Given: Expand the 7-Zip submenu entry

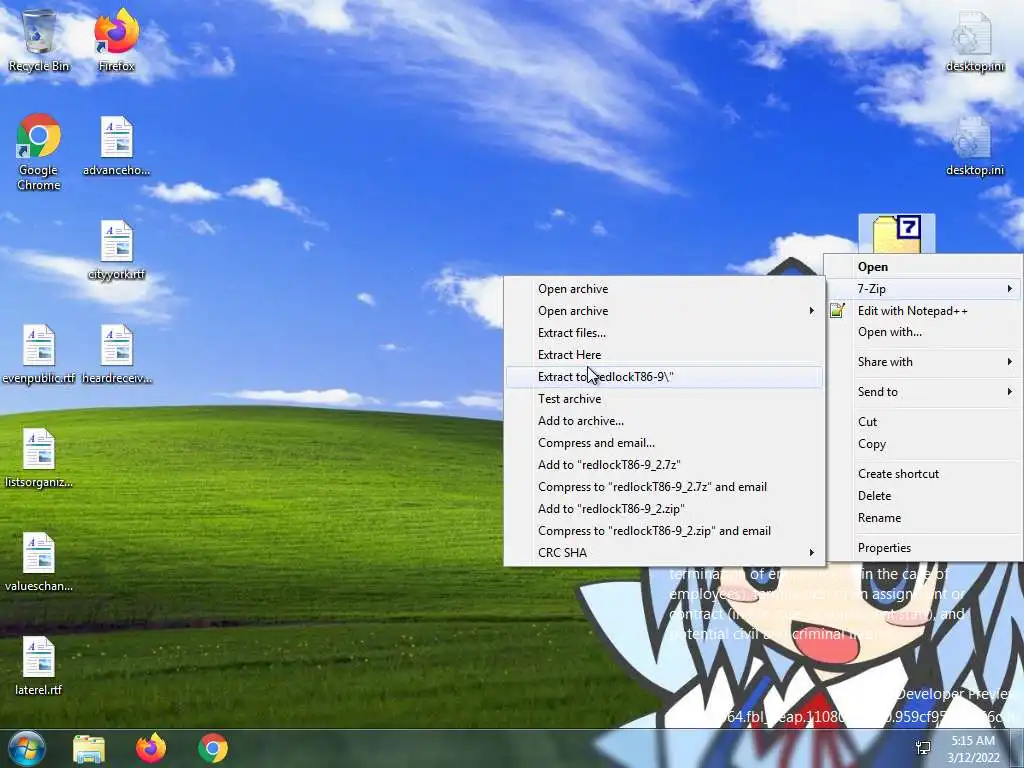Looking at the screenshot, I should point(923,289).
